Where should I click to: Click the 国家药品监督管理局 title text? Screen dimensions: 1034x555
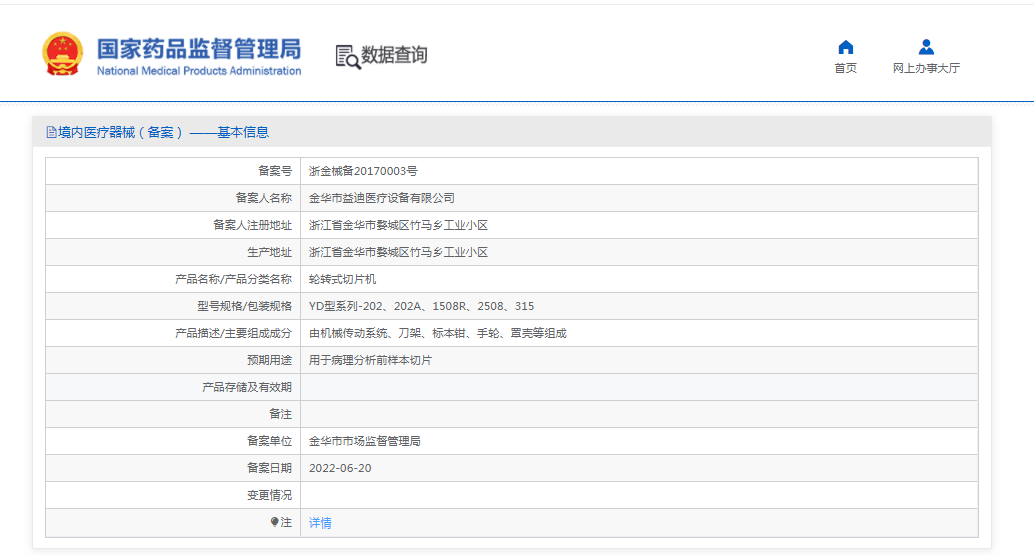click(198, 48)
